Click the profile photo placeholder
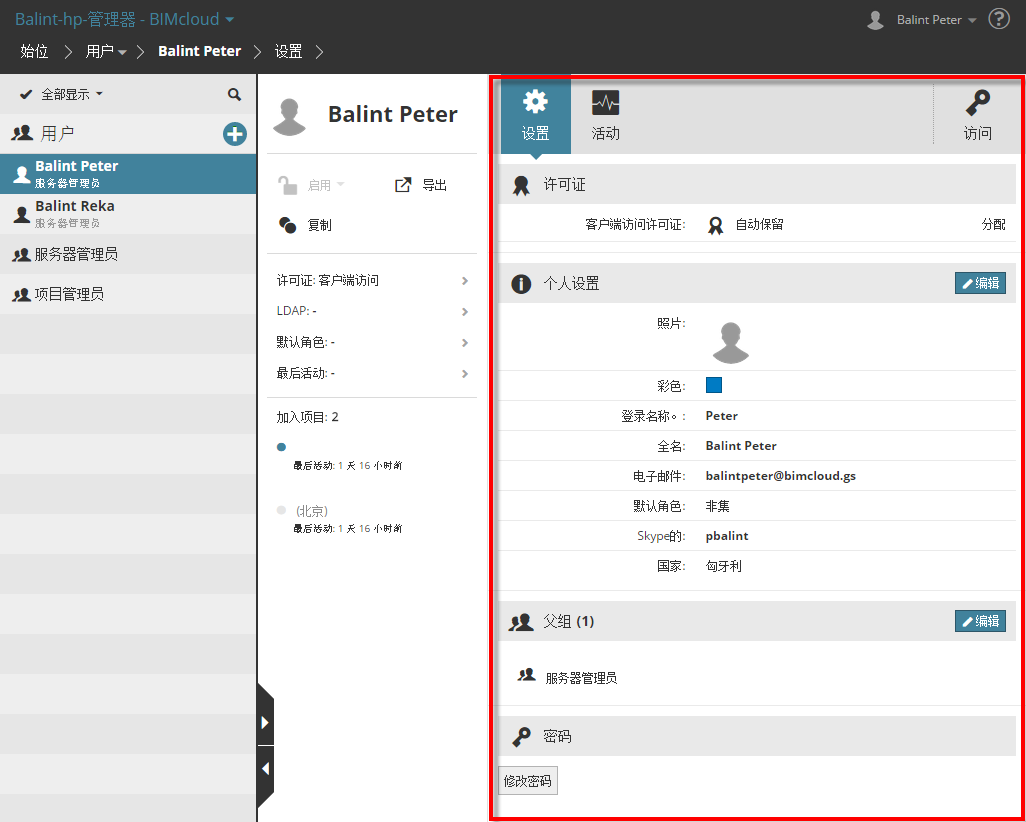 tap(730, 343)
